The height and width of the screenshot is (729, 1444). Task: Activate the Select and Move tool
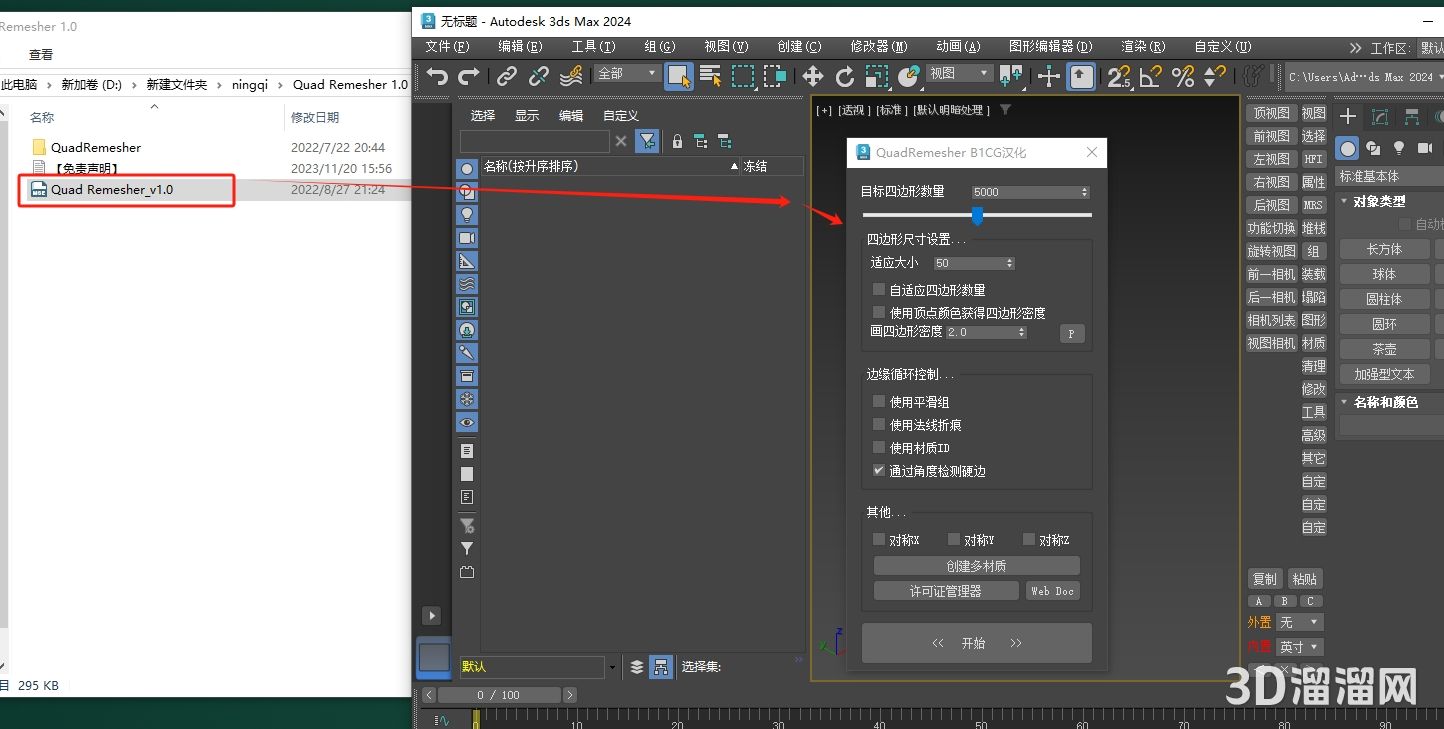click(813, 76)
